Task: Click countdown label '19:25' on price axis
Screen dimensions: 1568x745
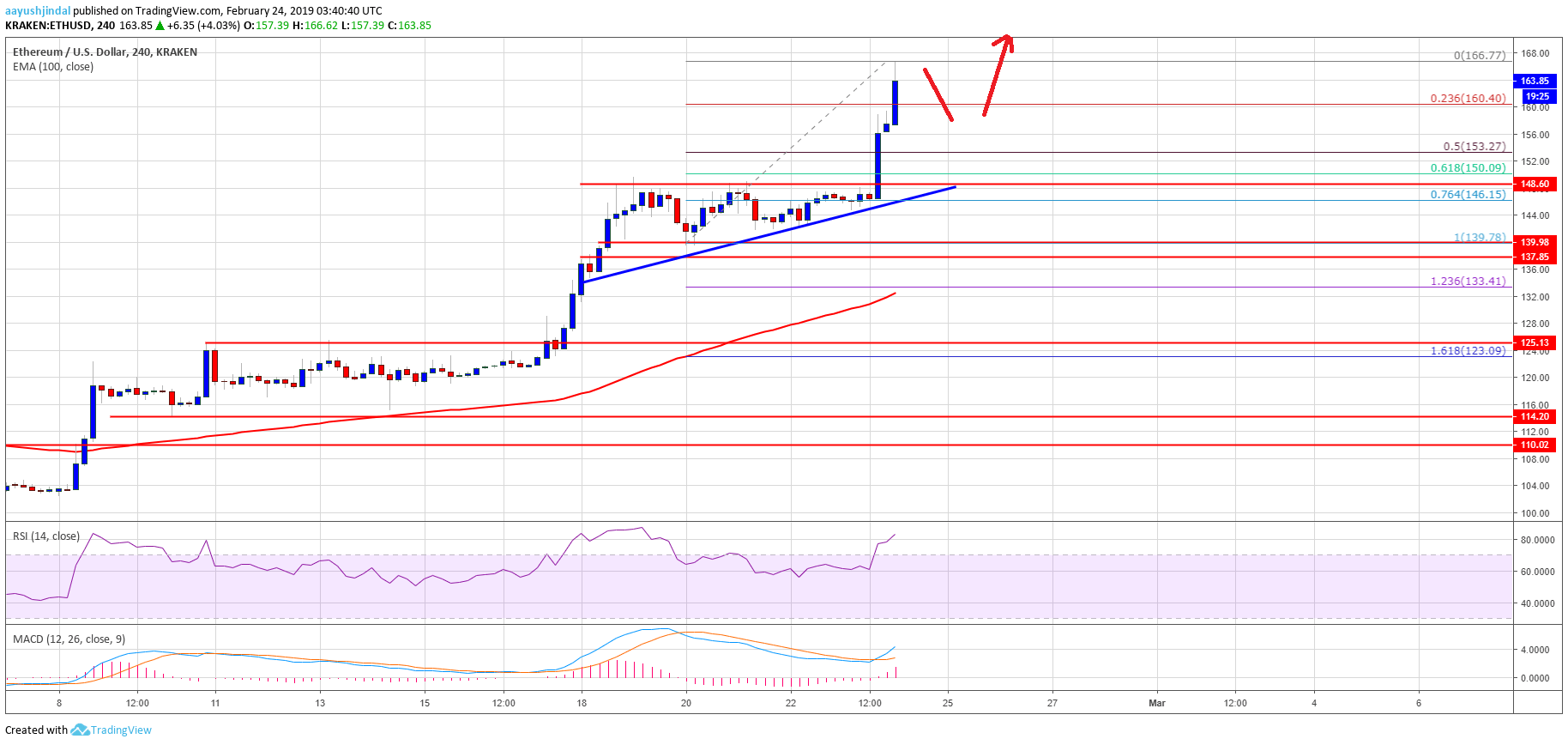Action: (1537, 96)
